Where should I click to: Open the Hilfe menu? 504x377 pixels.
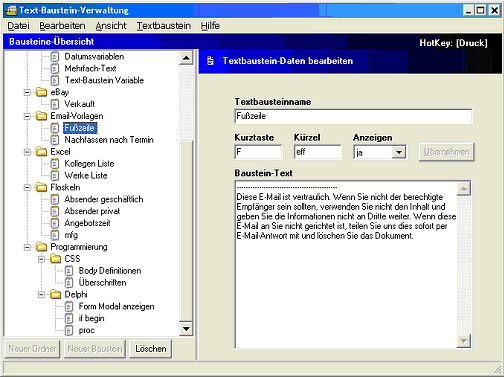point(210,26)
